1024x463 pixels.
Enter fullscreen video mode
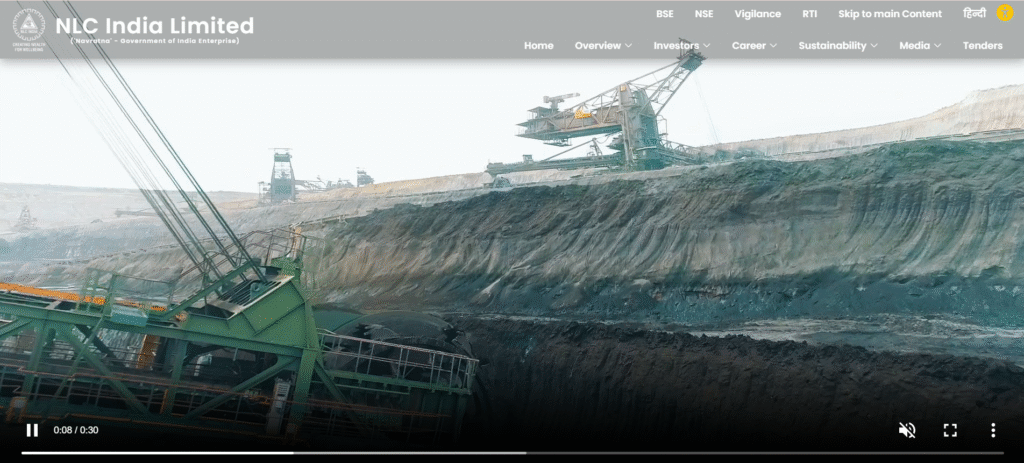click(950, 430)
